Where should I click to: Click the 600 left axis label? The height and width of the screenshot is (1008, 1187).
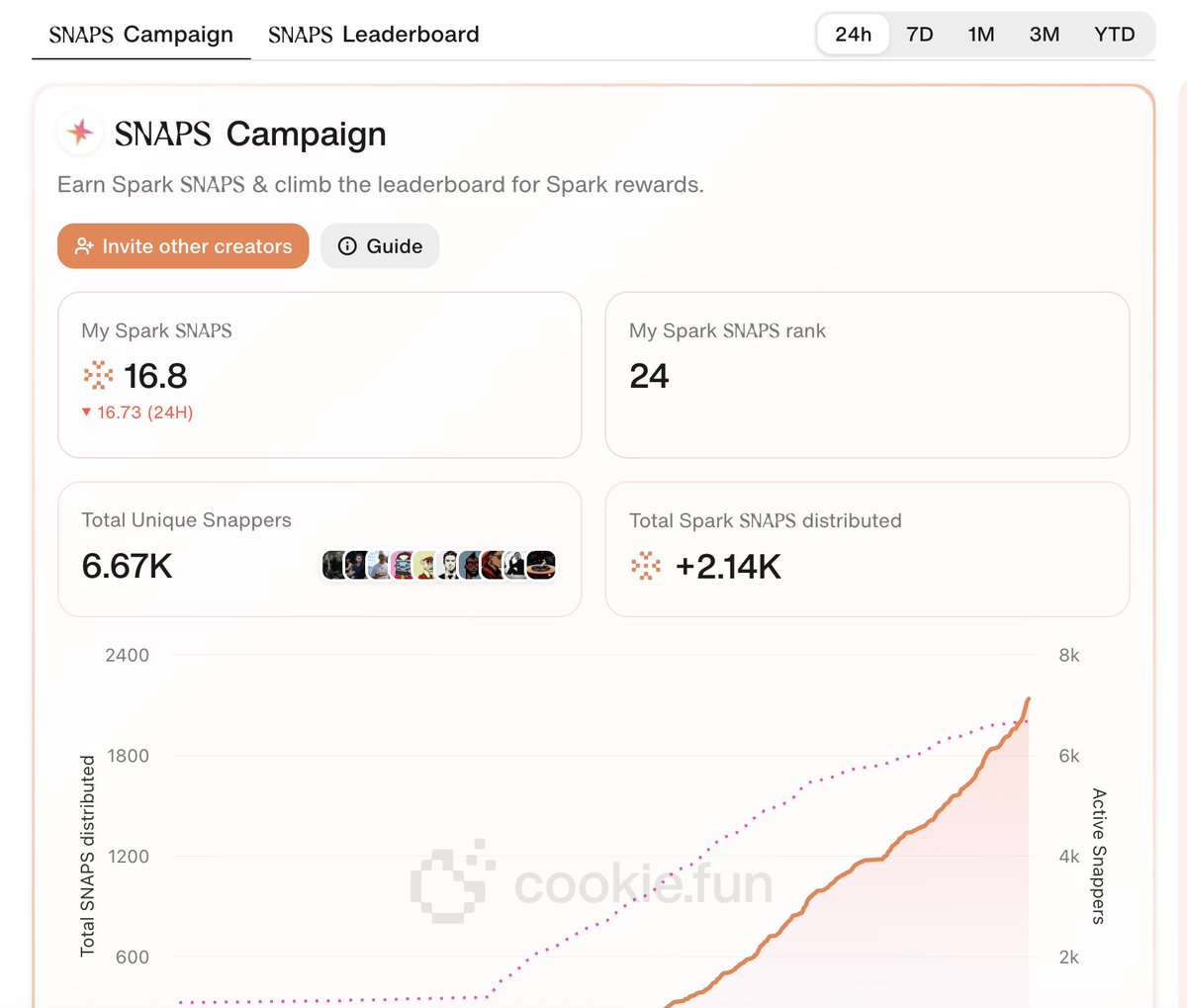click(133, 958)
